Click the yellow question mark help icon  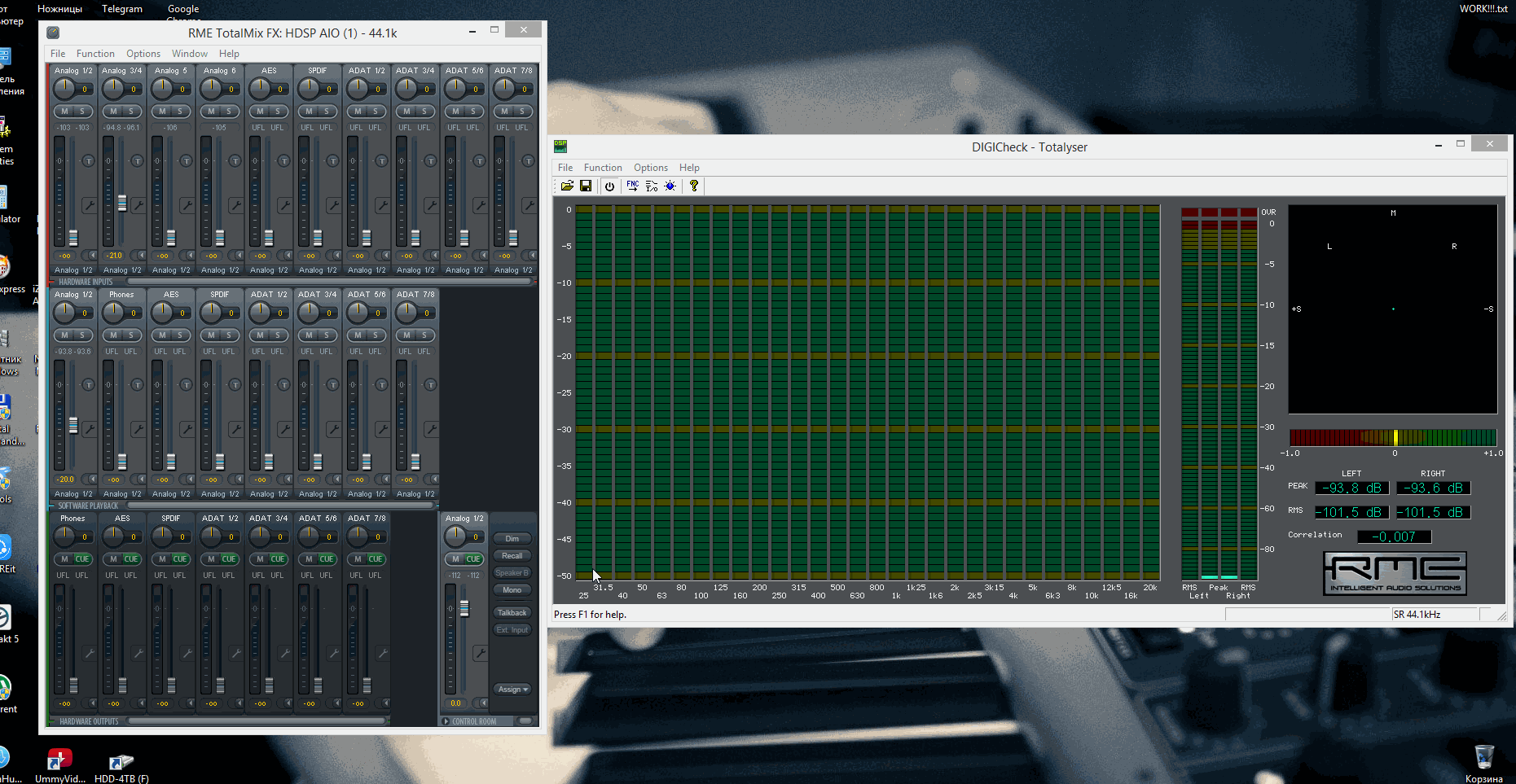[x=694, y=186]
